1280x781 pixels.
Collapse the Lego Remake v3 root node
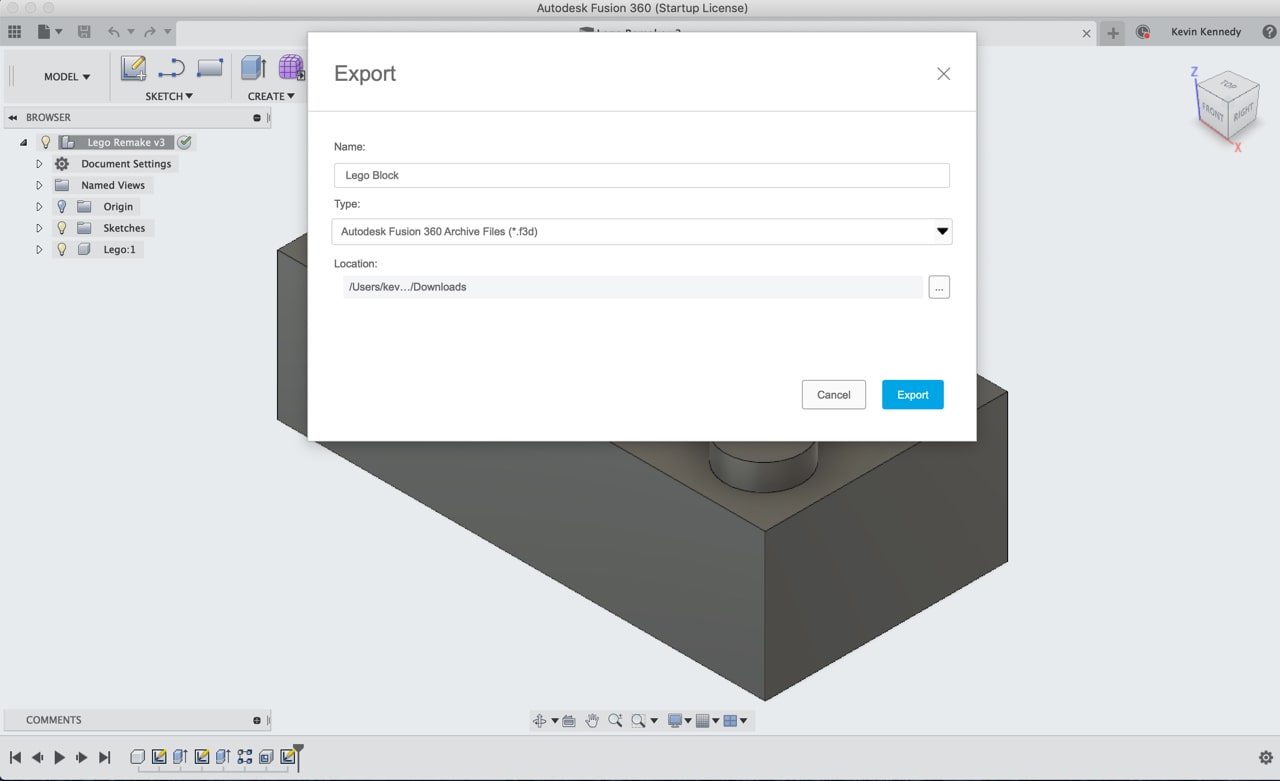23,142
